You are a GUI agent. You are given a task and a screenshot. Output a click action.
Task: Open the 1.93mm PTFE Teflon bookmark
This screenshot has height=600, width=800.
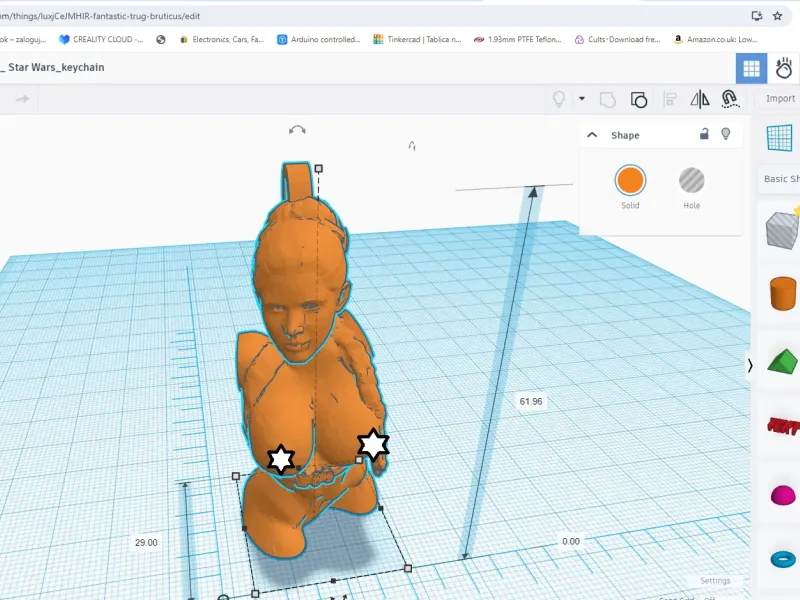pos(518,39)
